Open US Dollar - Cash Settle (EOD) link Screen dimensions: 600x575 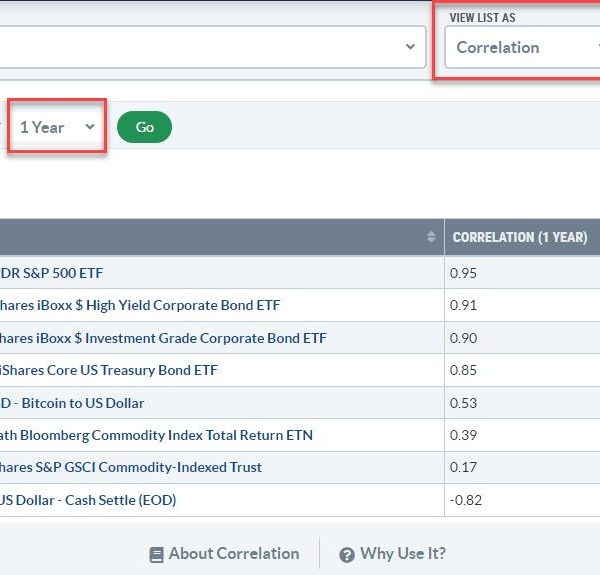(x=88, y=500)
